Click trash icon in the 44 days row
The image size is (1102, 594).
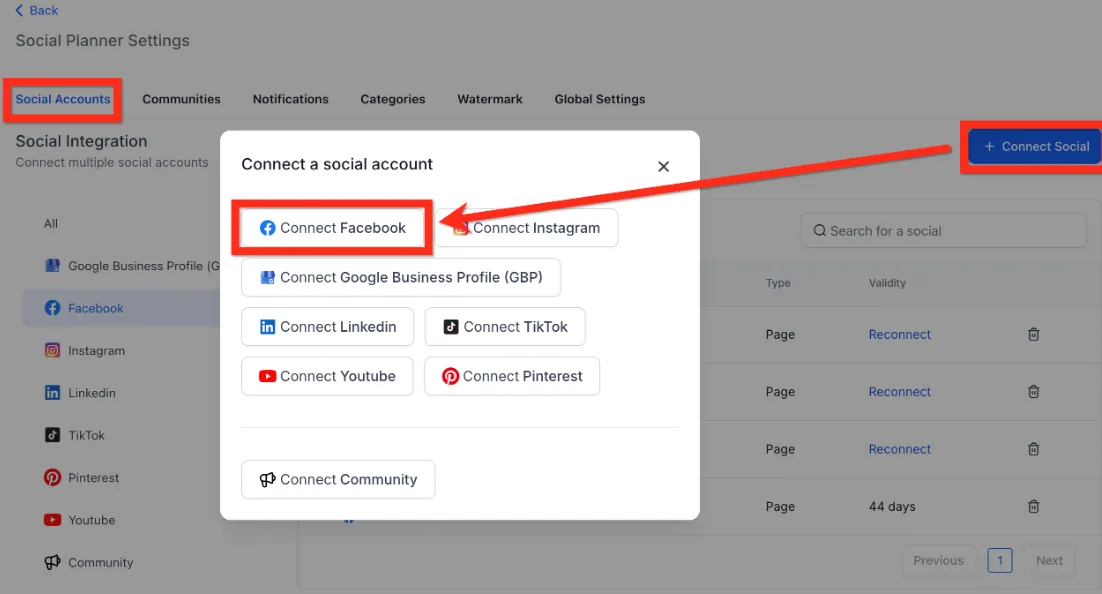tap(1033, 506)
